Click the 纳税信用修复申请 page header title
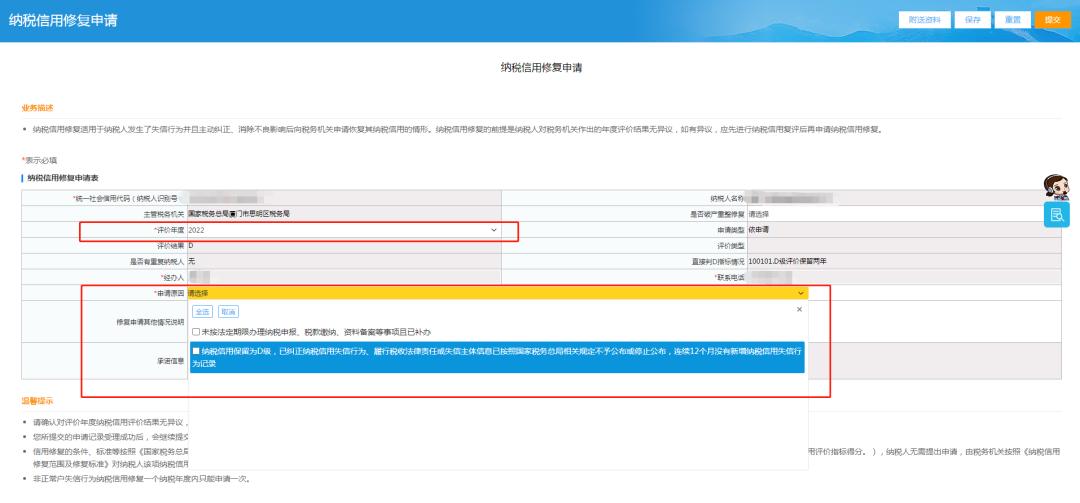1080x503 pixels. tap(63, 20)
